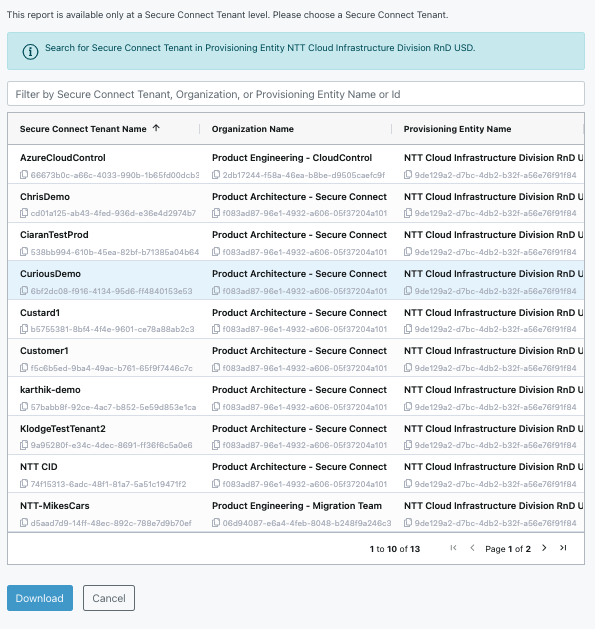The image size is (595, 629).
Task: Jump to the last page of results
Action: pos(563,548)
